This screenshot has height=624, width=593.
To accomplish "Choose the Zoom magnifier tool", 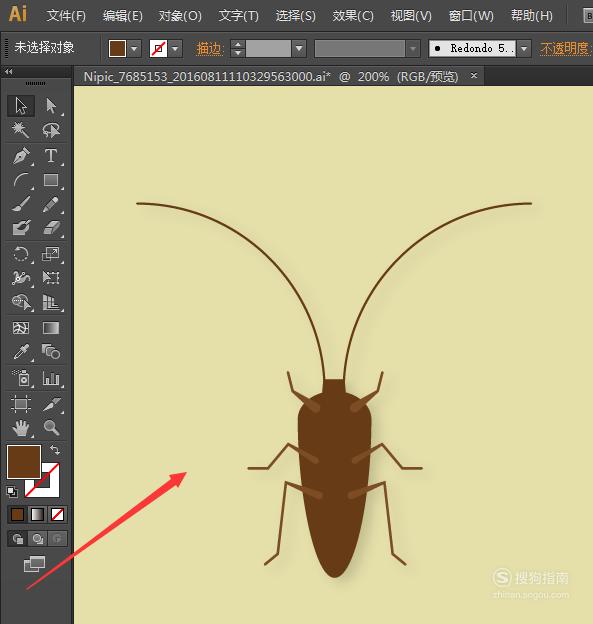I will coord(51,428).
